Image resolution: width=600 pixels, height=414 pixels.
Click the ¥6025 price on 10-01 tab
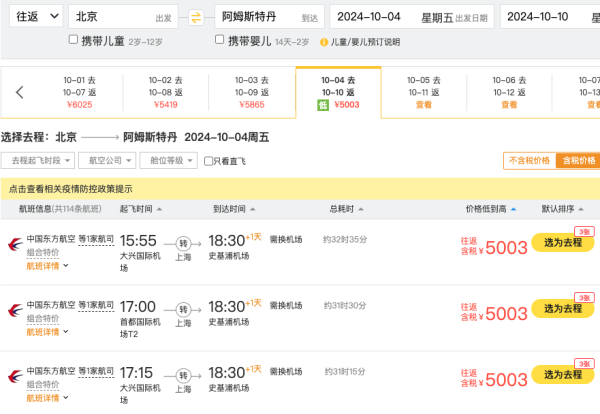80,105
